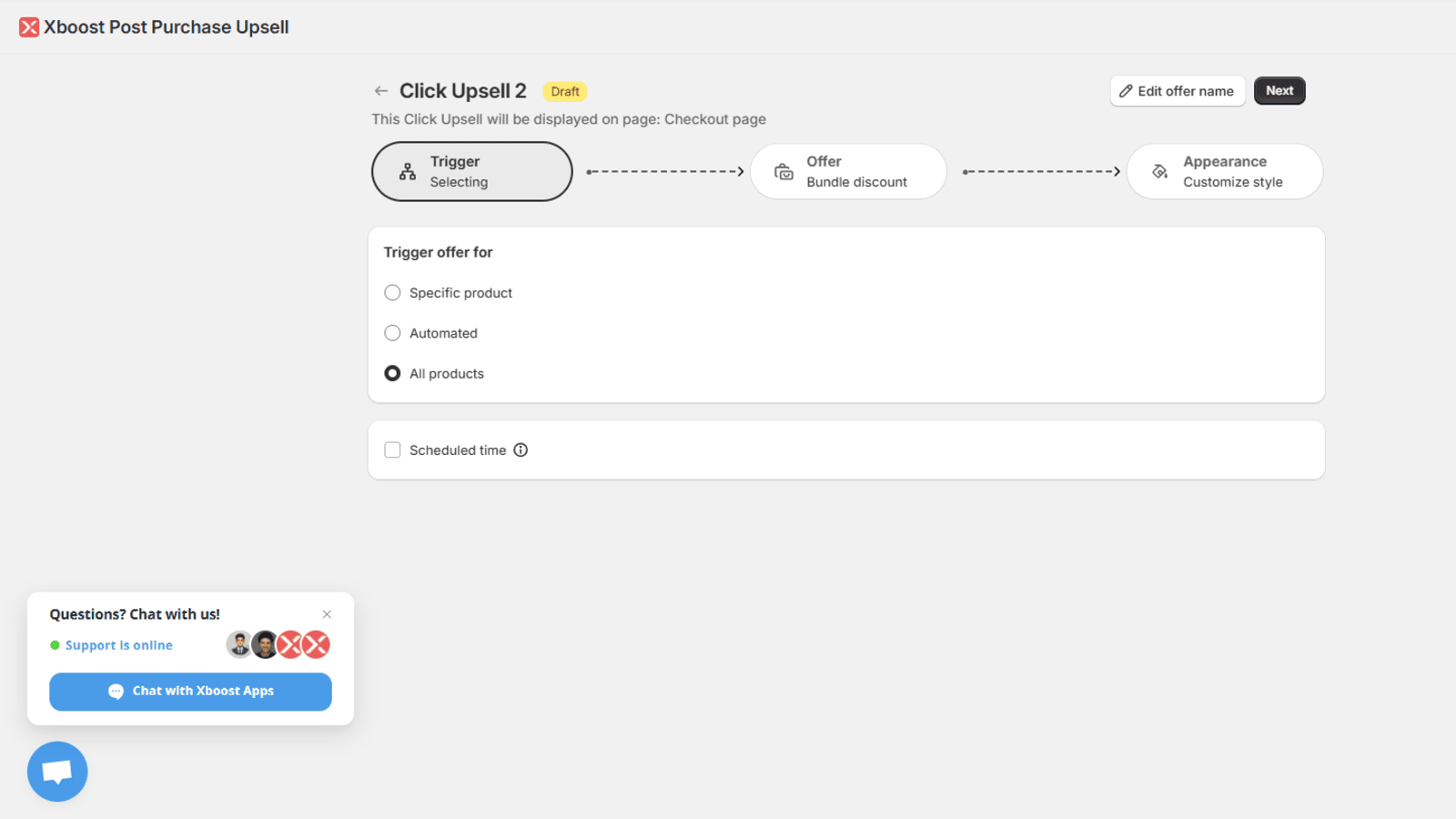
Task: Click the Appearance paint bucket icon
Action: coord(1159,171)
